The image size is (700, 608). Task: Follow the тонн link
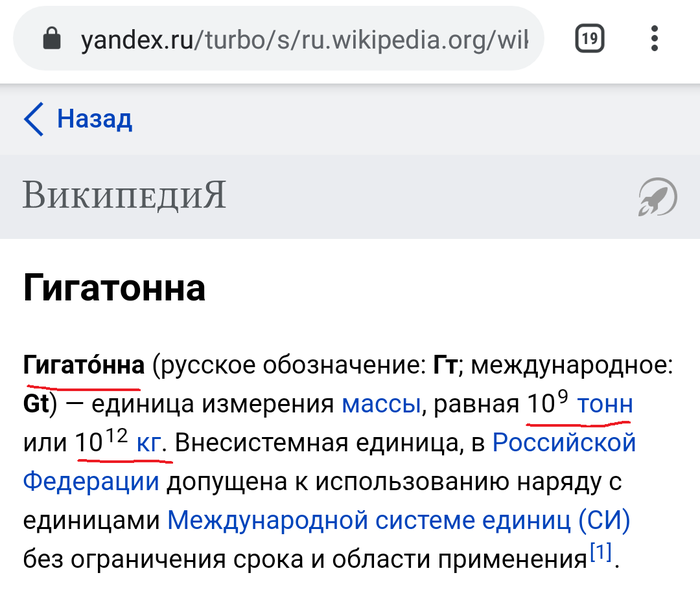click(605, 404)
